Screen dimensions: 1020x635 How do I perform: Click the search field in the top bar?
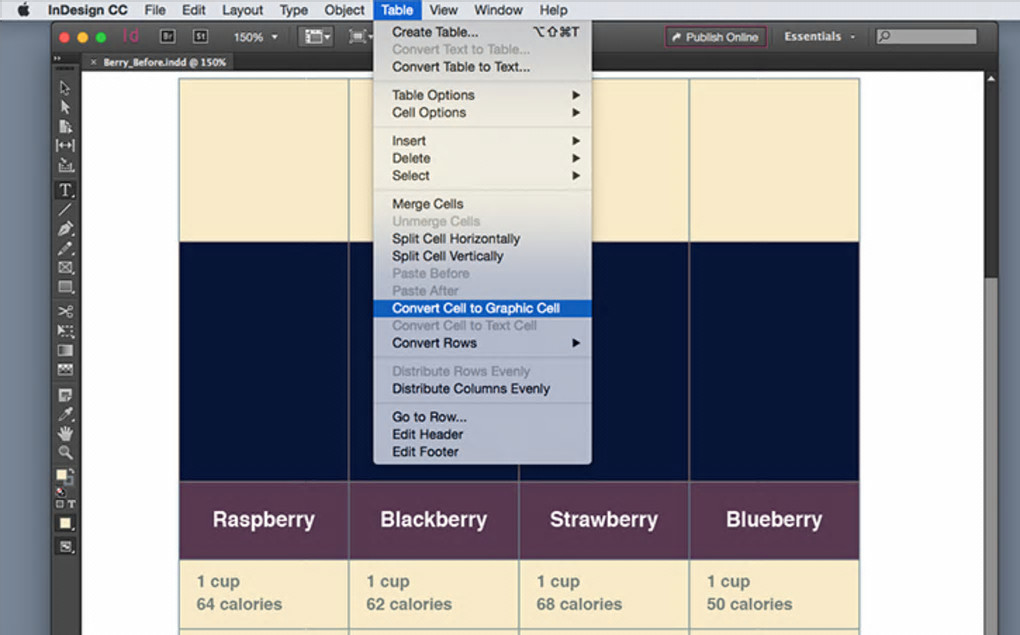(926, 36)
